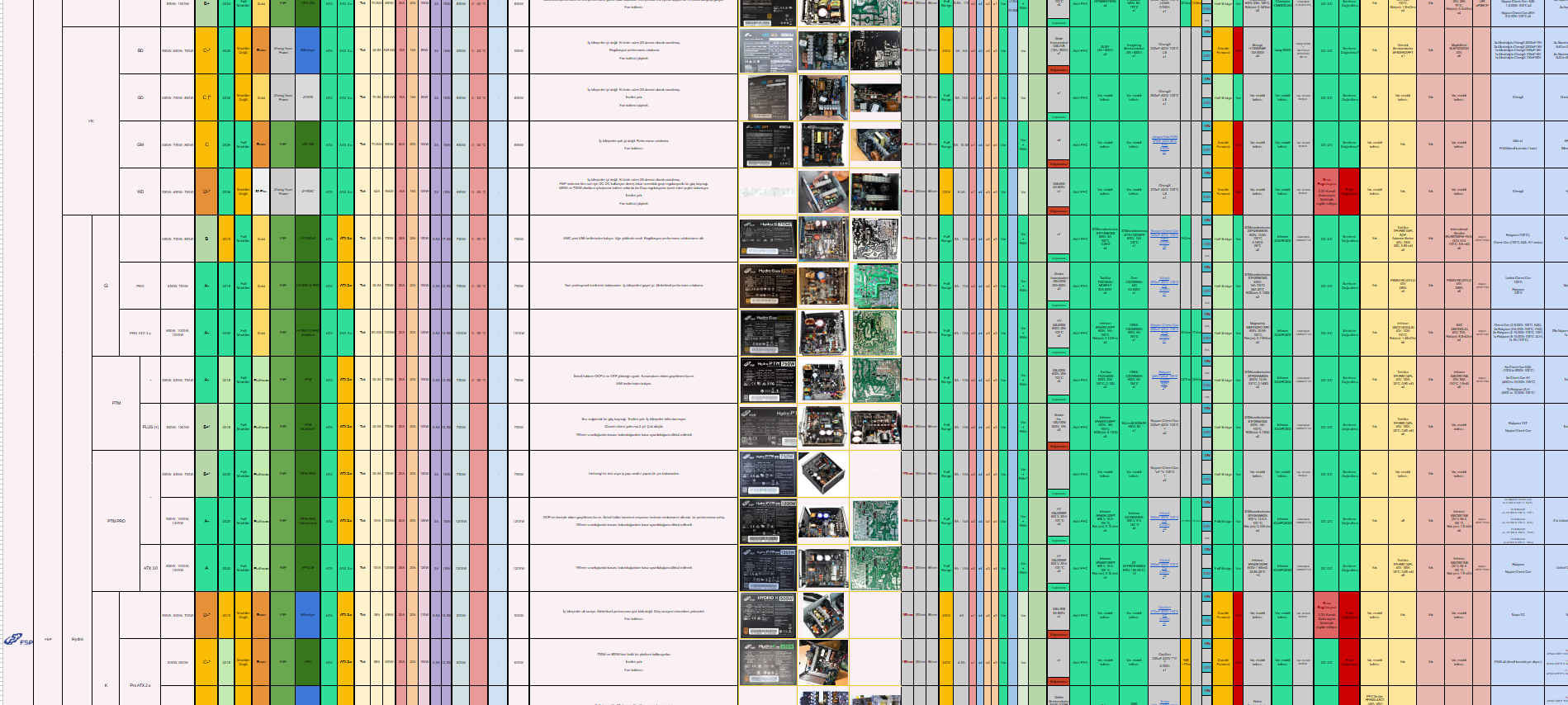Select the BD model cell
Viewport: 1568px width, 705px height.
pyautogui.click(x=140, y=50)
